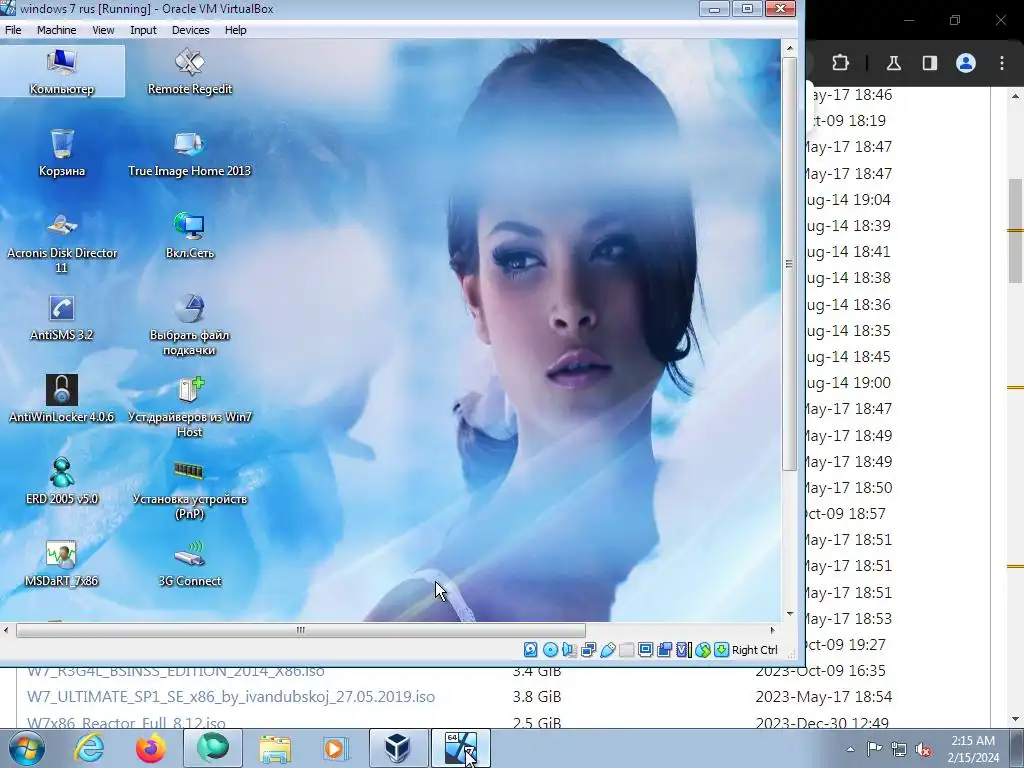The image size is (1024, 768).
Task: Launch the AntiSMS 3.2 shortcut
Action: point(62,318)
